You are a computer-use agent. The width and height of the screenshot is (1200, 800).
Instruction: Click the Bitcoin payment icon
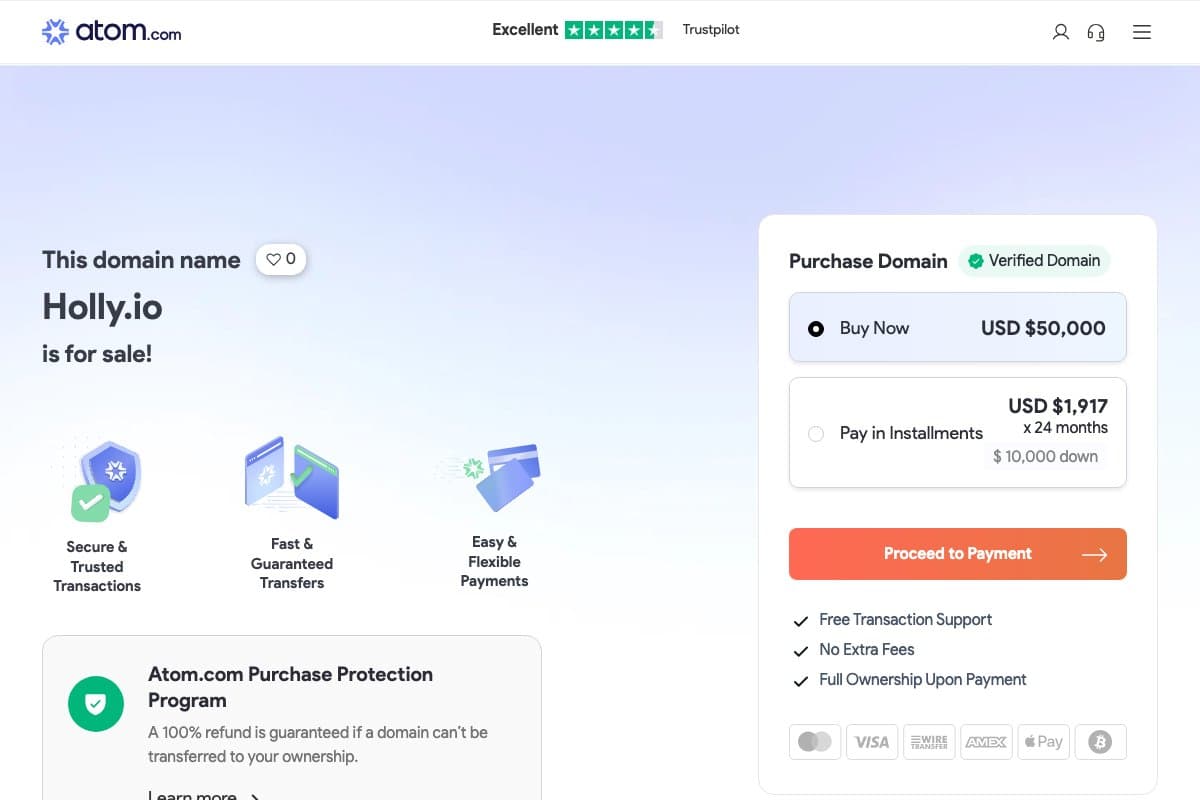[1100, 742]
